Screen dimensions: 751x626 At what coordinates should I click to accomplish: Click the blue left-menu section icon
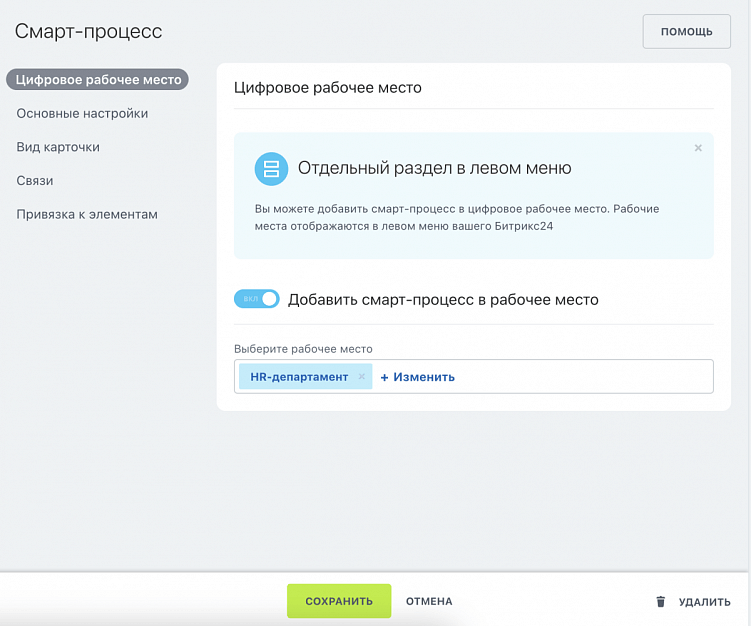click(x=271, y=169)
